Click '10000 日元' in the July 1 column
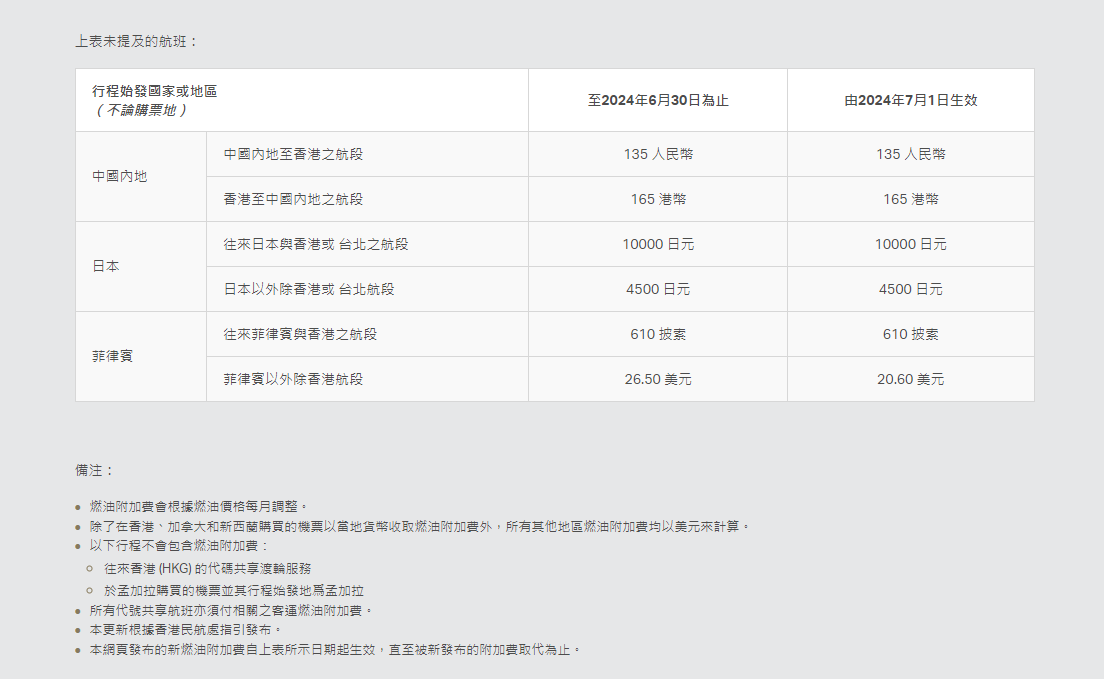 (x=910, y=245)
